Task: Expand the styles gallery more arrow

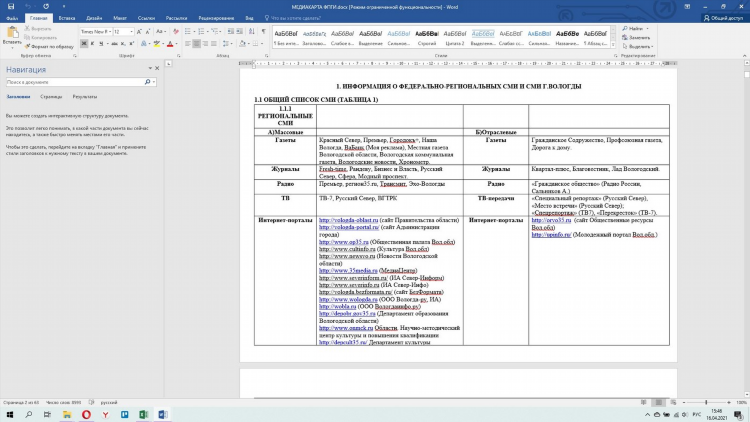Action: click(613, 45)
